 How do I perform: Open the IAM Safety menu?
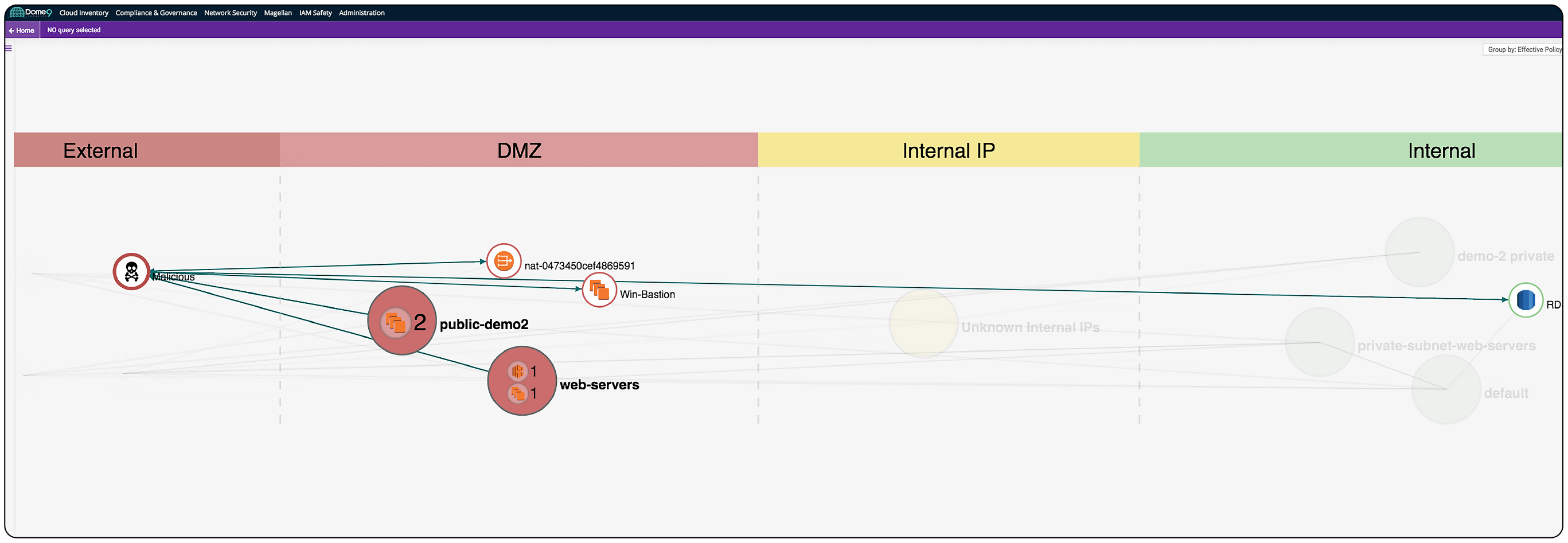click(315, 13)
